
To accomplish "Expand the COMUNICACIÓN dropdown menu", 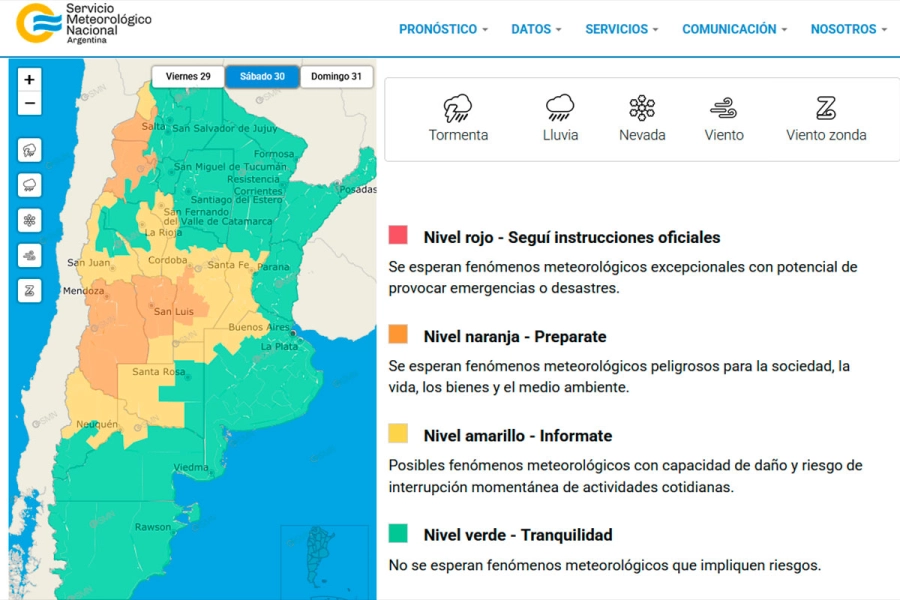I will (x=734, y=29).
